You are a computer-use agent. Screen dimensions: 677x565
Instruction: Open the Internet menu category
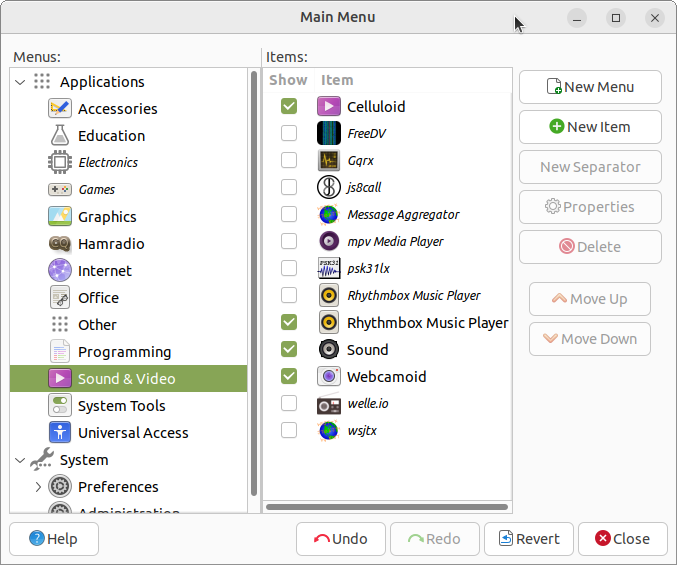pos(105,271)
